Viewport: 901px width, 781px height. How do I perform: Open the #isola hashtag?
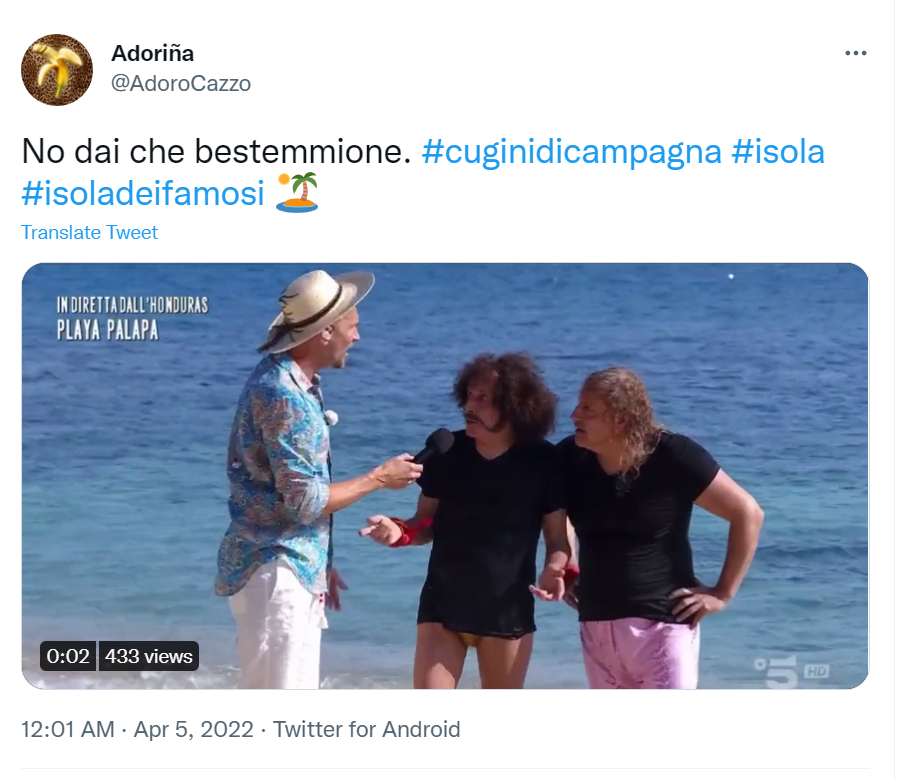pos(782,149)
